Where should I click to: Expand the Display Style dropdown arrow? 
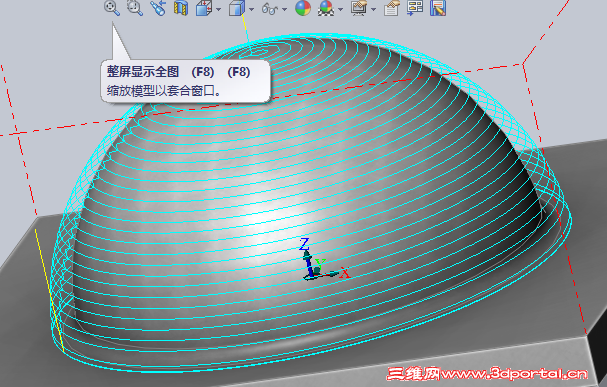coord(251,9)
